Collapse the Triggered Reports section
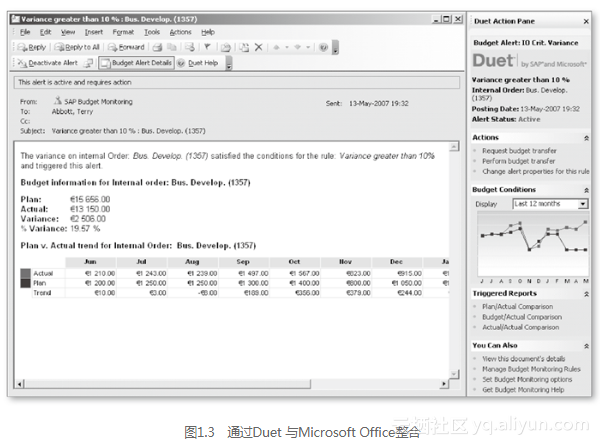Viewport: 600px width, 445px height. [x=586, y=294]
